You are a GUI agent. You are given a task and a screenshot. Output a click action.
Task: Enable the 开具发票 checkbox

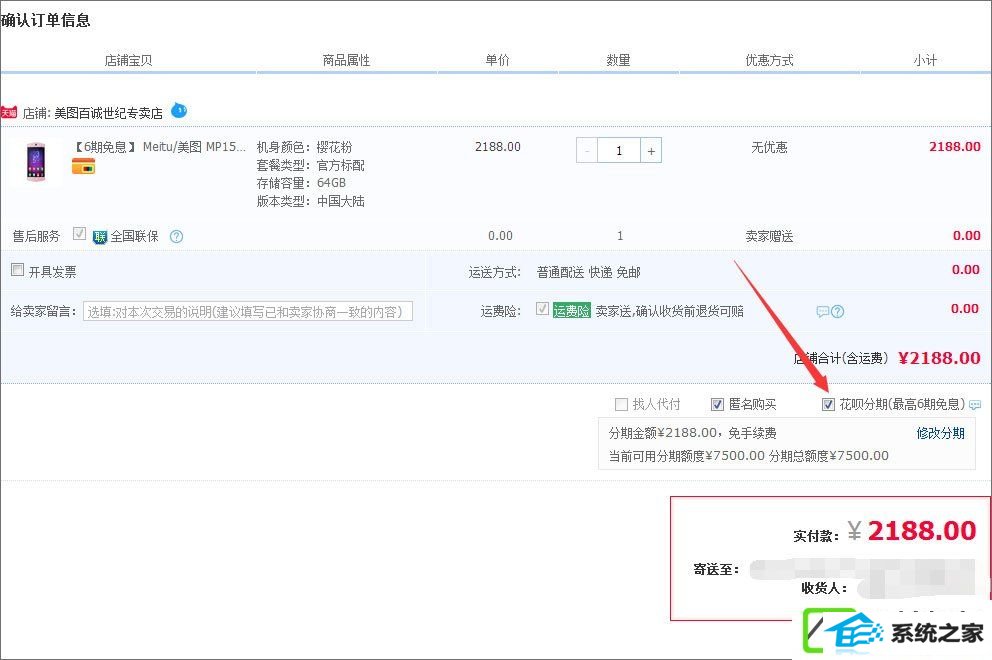click(18, 270)
